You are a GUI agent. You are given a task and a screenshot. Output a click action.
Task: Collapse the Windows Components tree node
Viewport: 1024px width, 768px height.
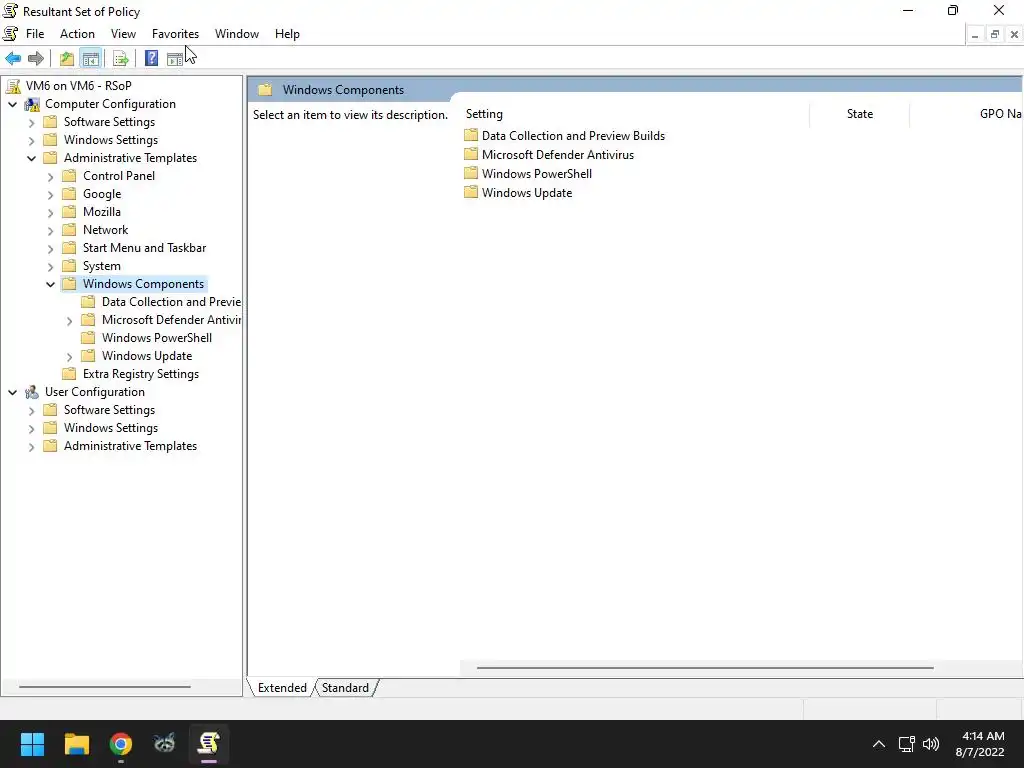click(x=50, y=284)
